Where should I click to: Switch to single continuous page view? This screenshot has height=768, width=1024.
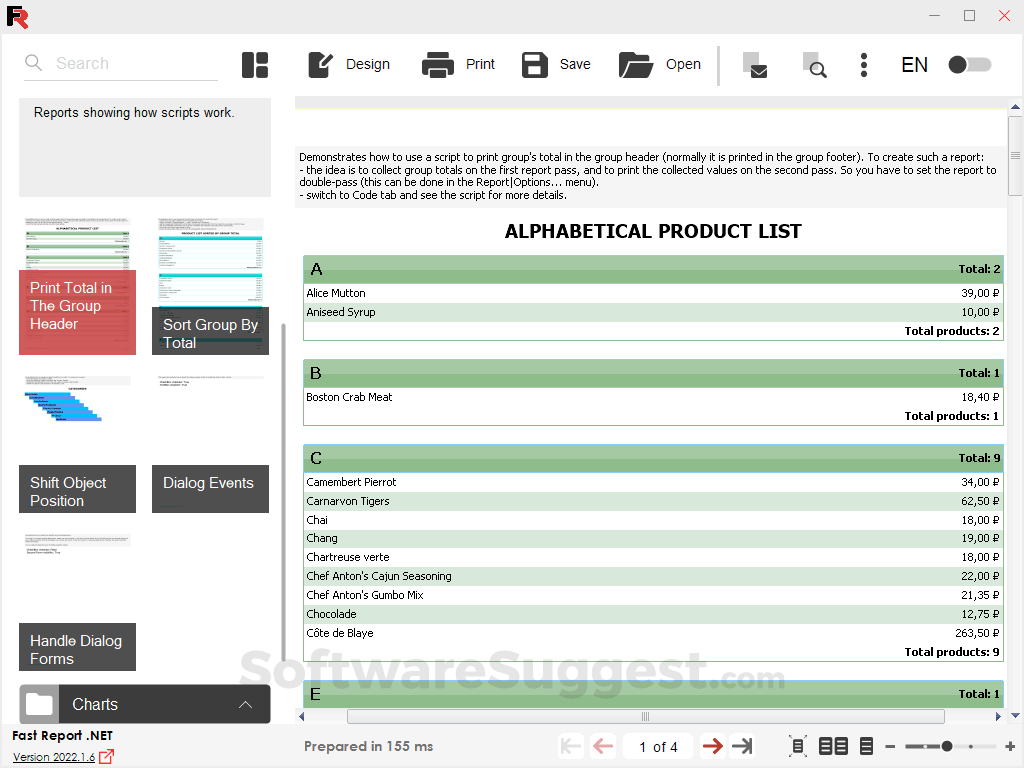866,746
